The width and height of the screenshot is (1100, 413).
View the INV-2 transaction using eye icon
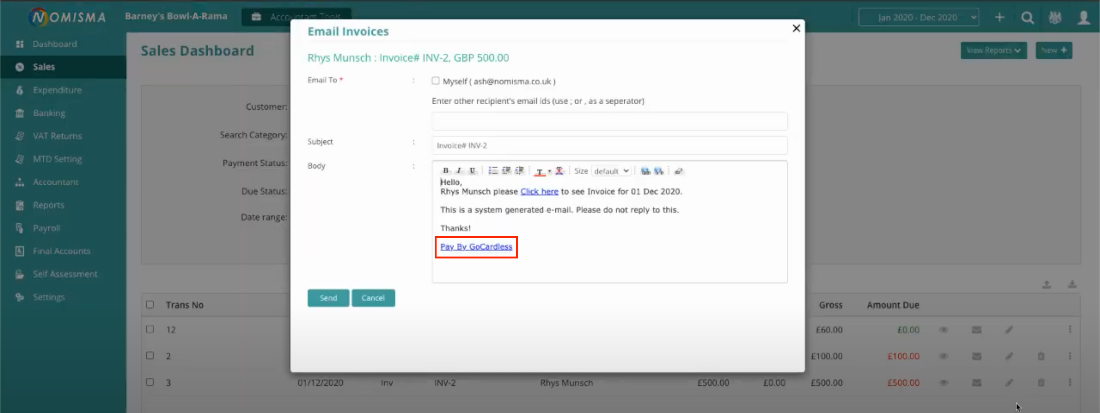(944, 383)
